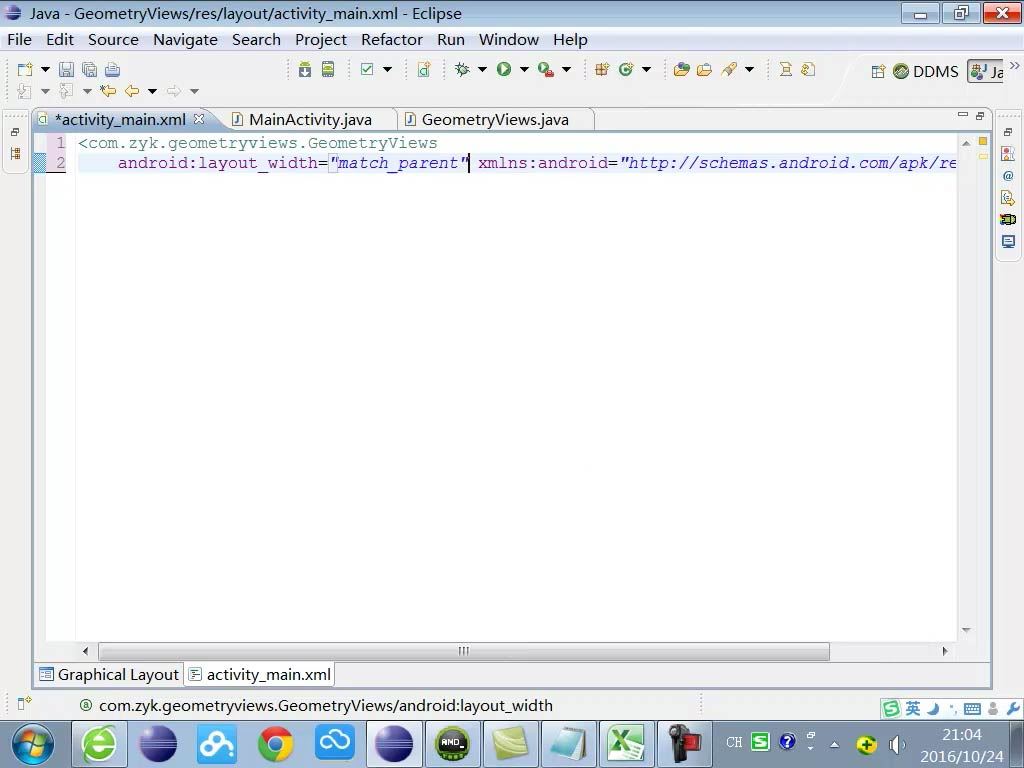Click the New Java Package icon
Viewport: 1024px width, 768px height.
click(x=602, y=69)
